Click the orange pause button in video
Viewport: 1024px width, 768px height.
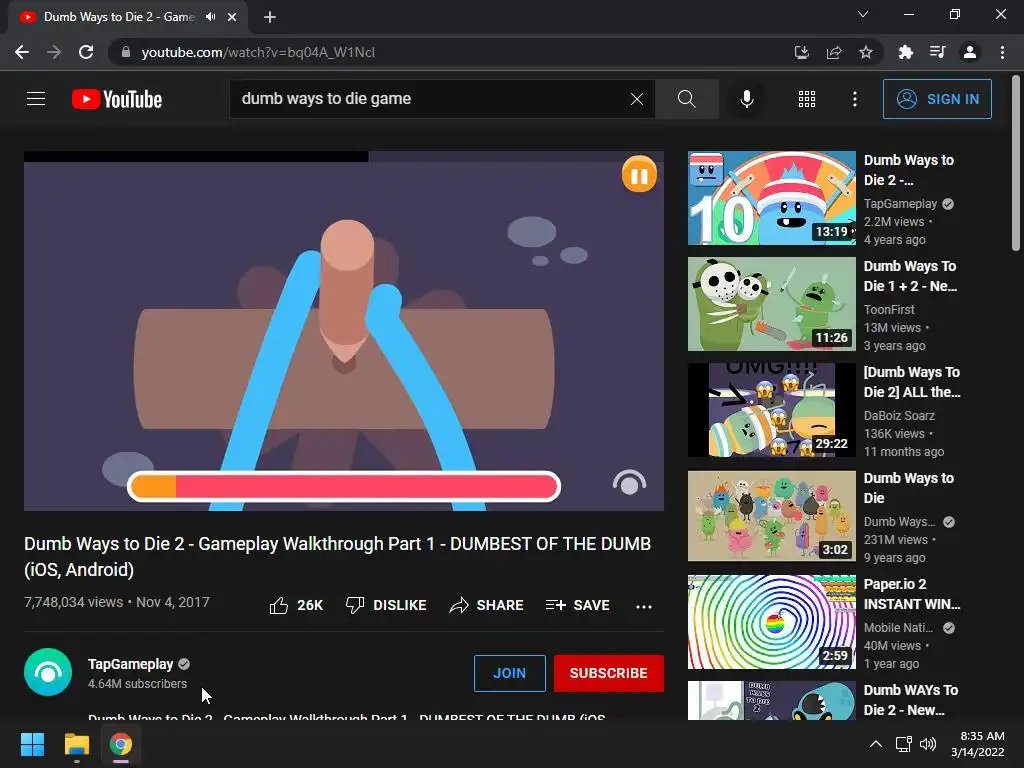pos(639,174)
